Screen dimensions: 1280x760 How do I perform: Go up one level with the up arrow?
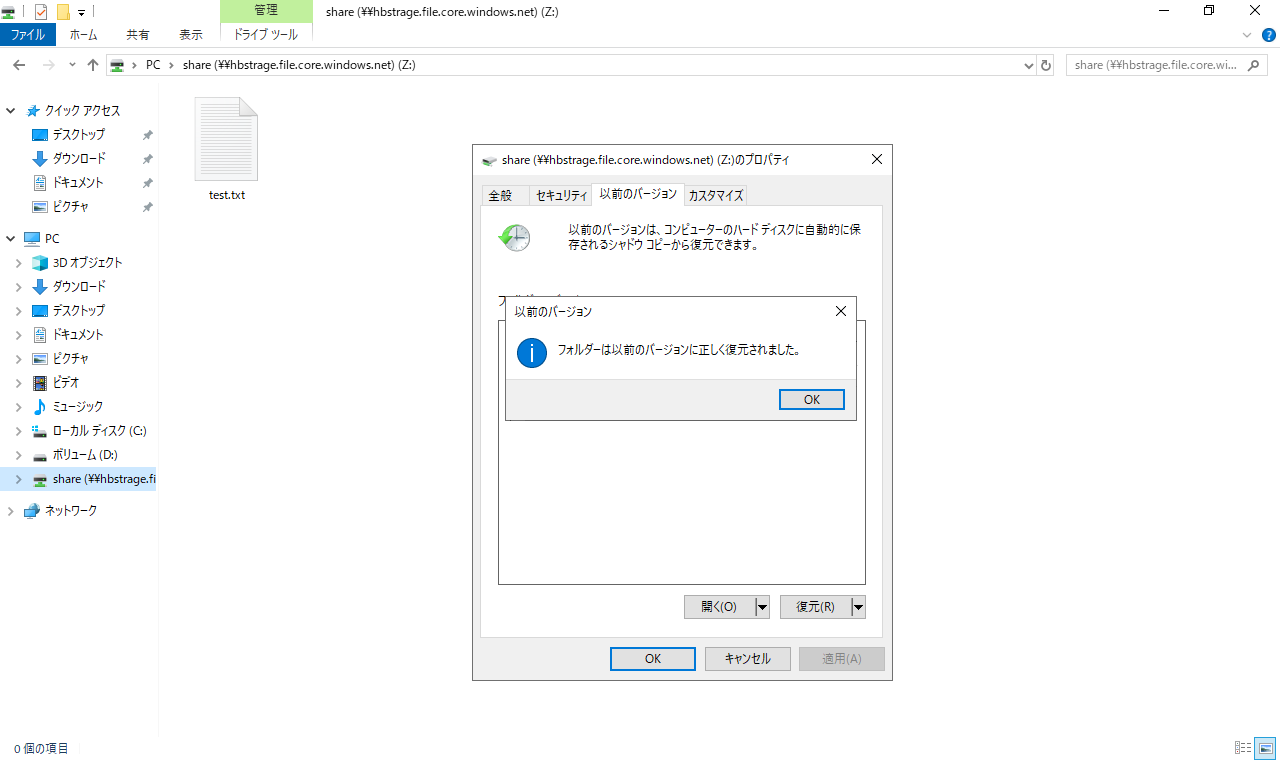pos(93,65)
